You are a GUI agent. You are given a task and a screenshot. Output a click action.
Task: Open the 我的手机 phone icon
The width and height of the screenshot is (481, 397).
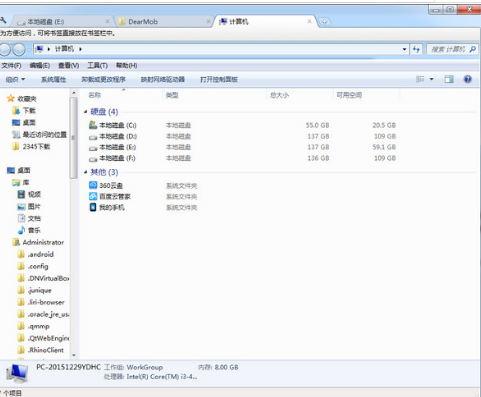[x=93, y=207]
